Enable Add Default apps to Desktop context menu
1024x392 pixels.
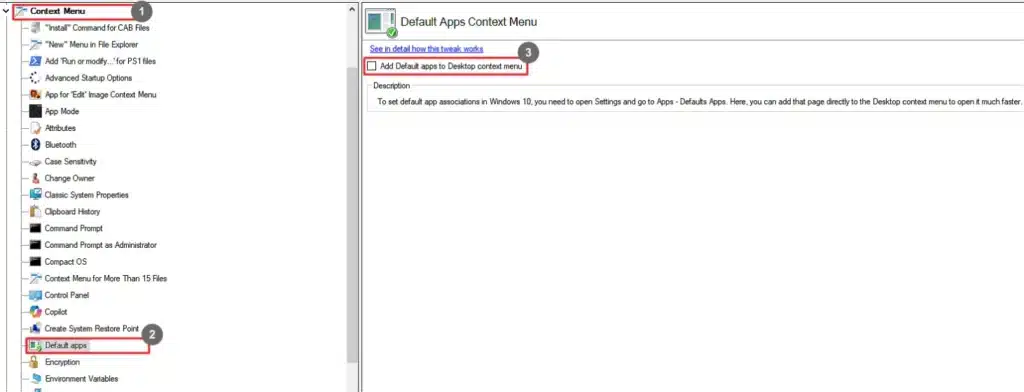pos(372,66)
